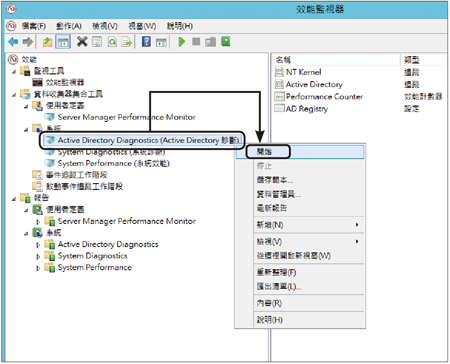Click the Show/Hide Action Pane toolbar icon
Screen dimensions: 450x364
(x=161, y=42)
